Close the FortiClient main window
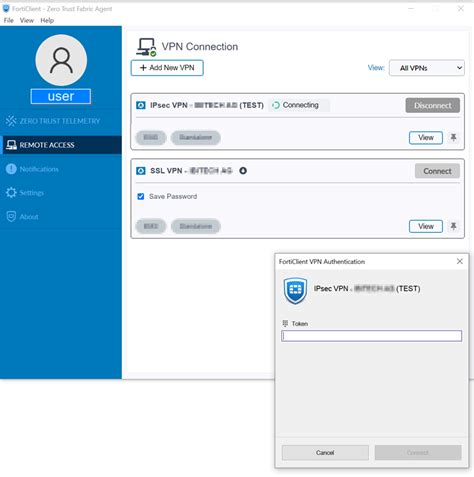Image resolution: width=474 pixels, height=477 pixels. pyautogui.click(x=461, y=9)
